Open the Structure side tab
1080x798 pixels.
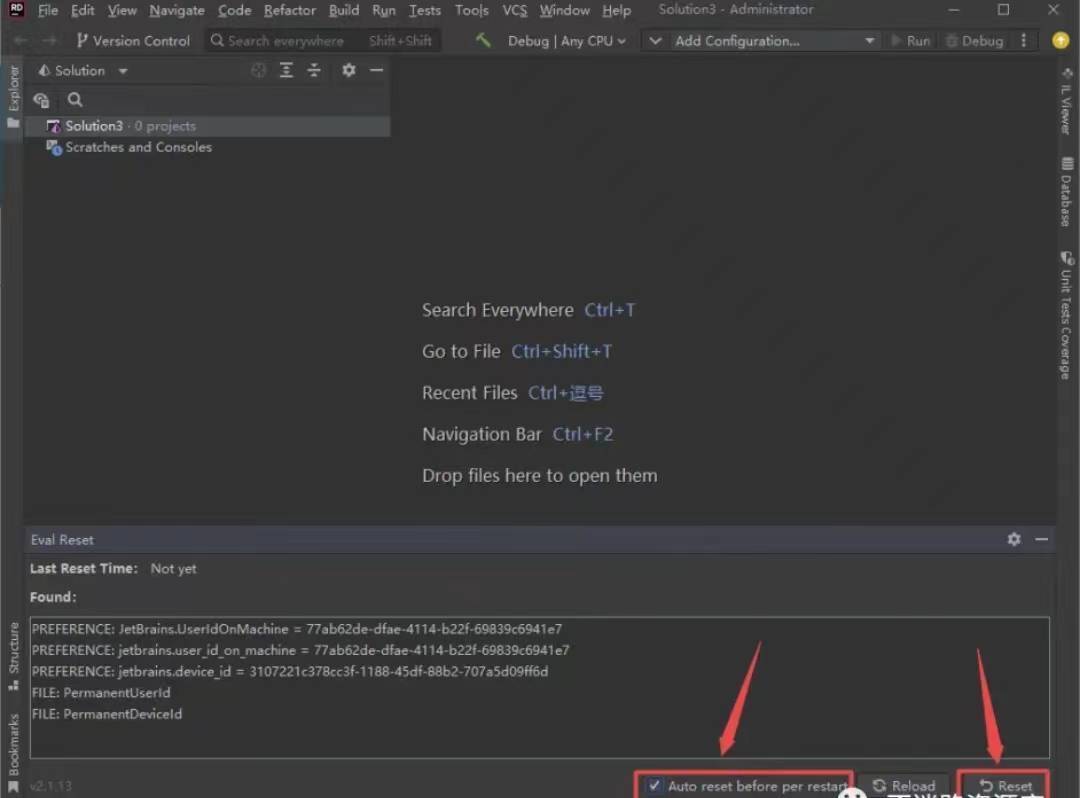click(13, 656)
